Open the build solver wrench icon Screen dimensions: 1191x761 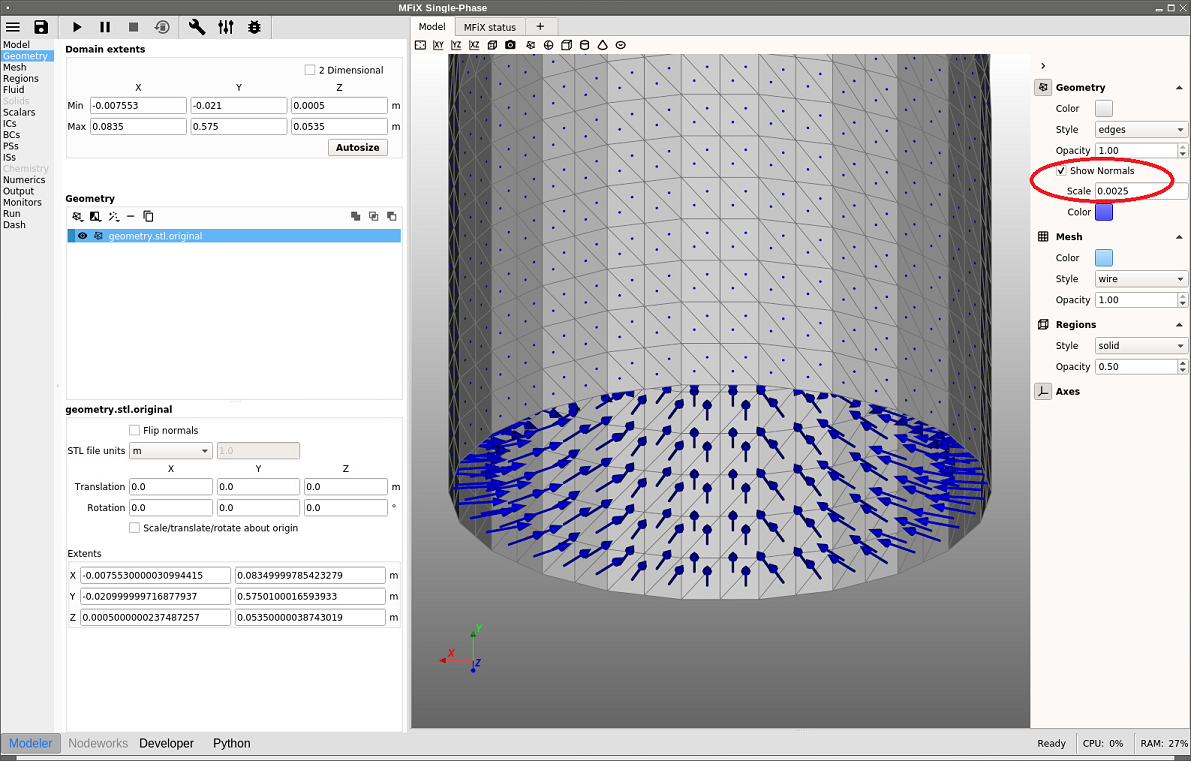point(196,27)
